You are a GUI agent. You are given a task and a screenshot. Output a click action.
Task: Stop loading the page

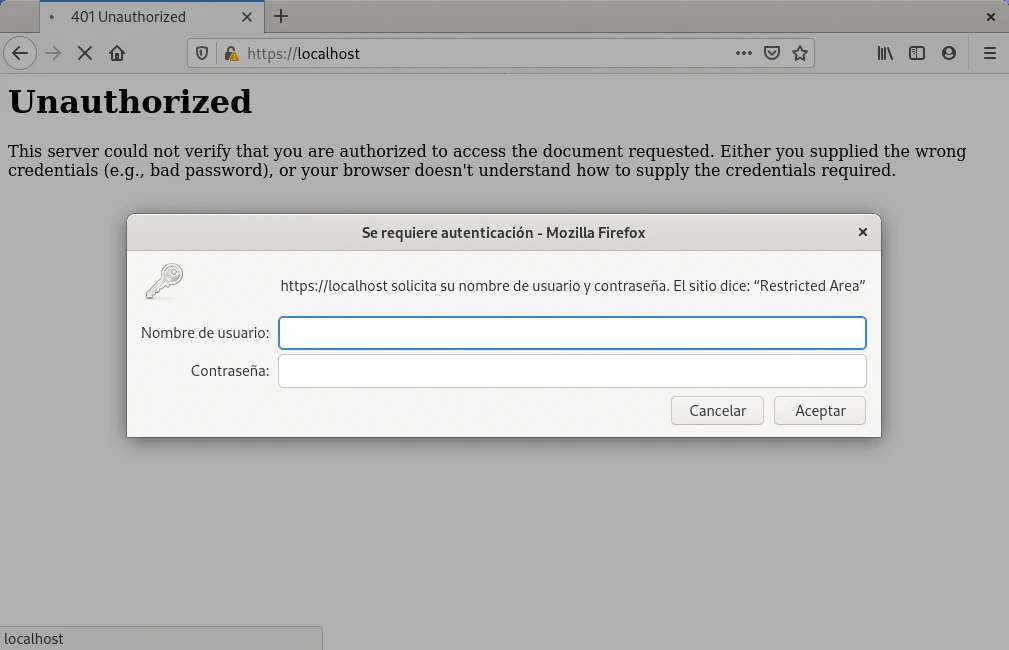[85, 53]
